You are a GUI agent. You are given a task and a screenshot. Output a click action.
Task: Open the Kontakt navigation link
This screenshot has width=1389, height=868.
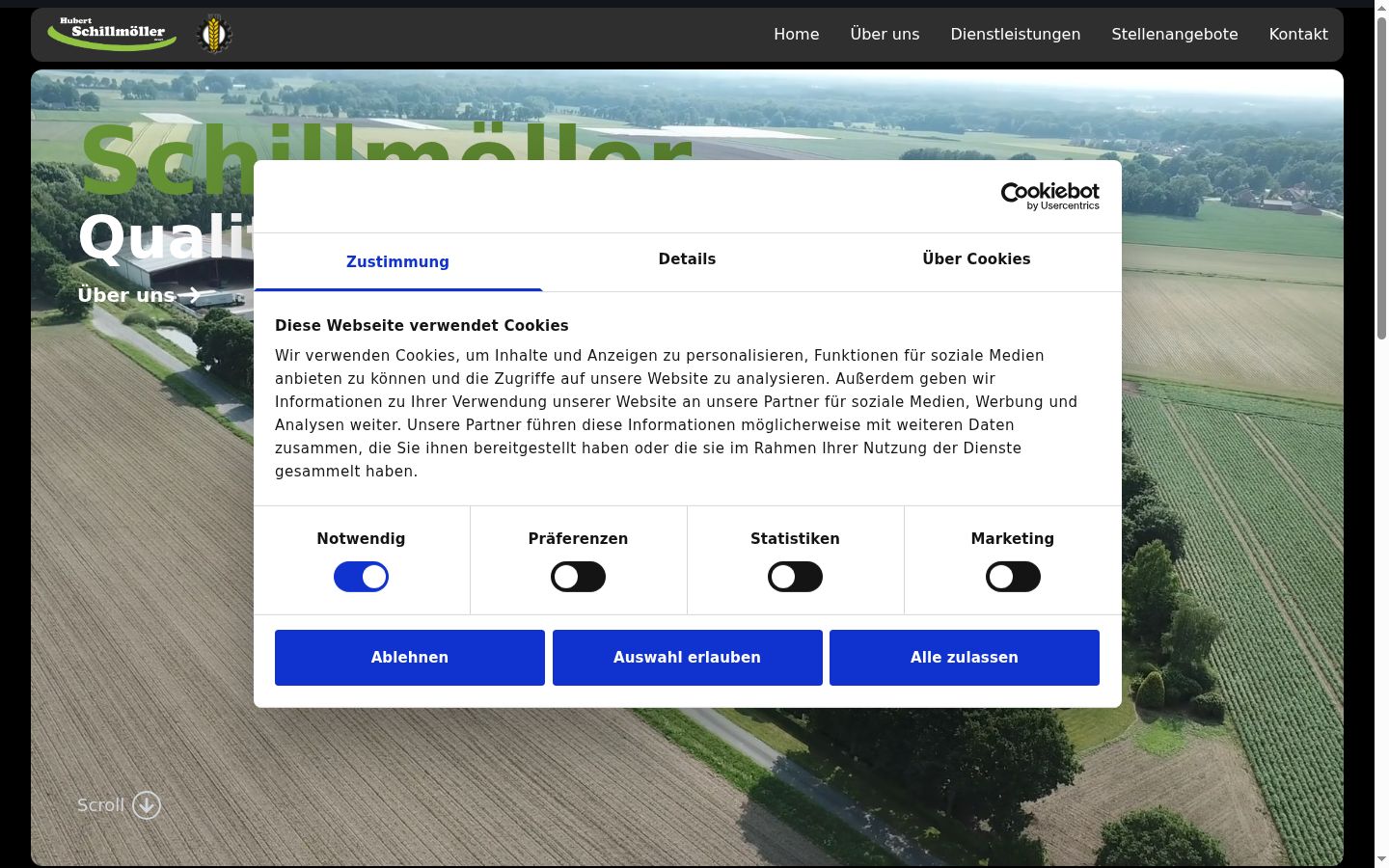[1298, 35]
